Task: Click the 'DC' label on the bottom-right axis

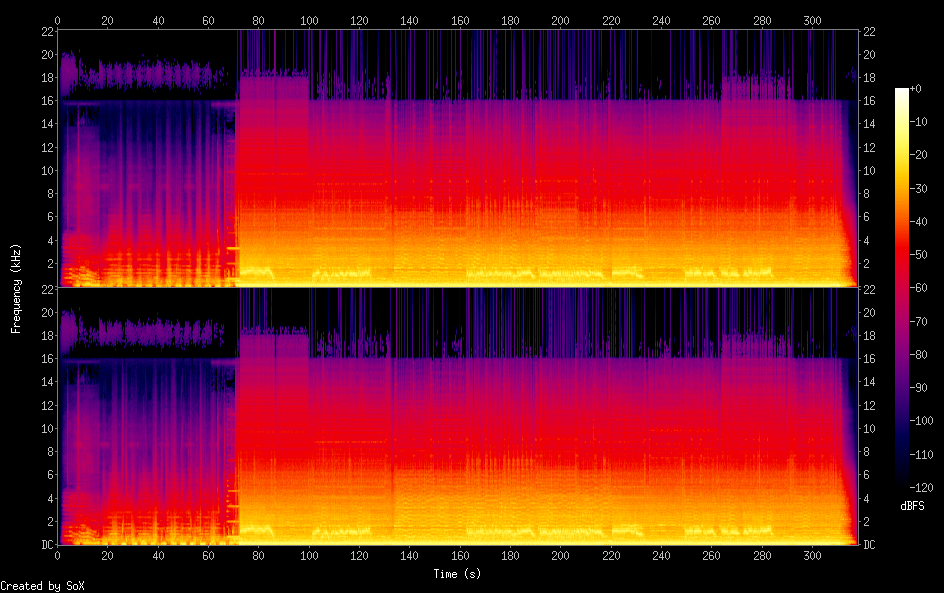Action: 871,545
